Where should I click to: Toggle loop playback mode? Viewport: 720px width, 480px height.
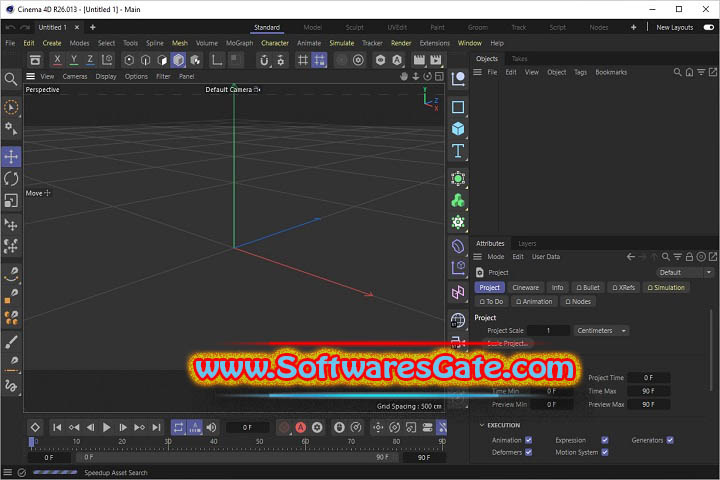point(178,428)
